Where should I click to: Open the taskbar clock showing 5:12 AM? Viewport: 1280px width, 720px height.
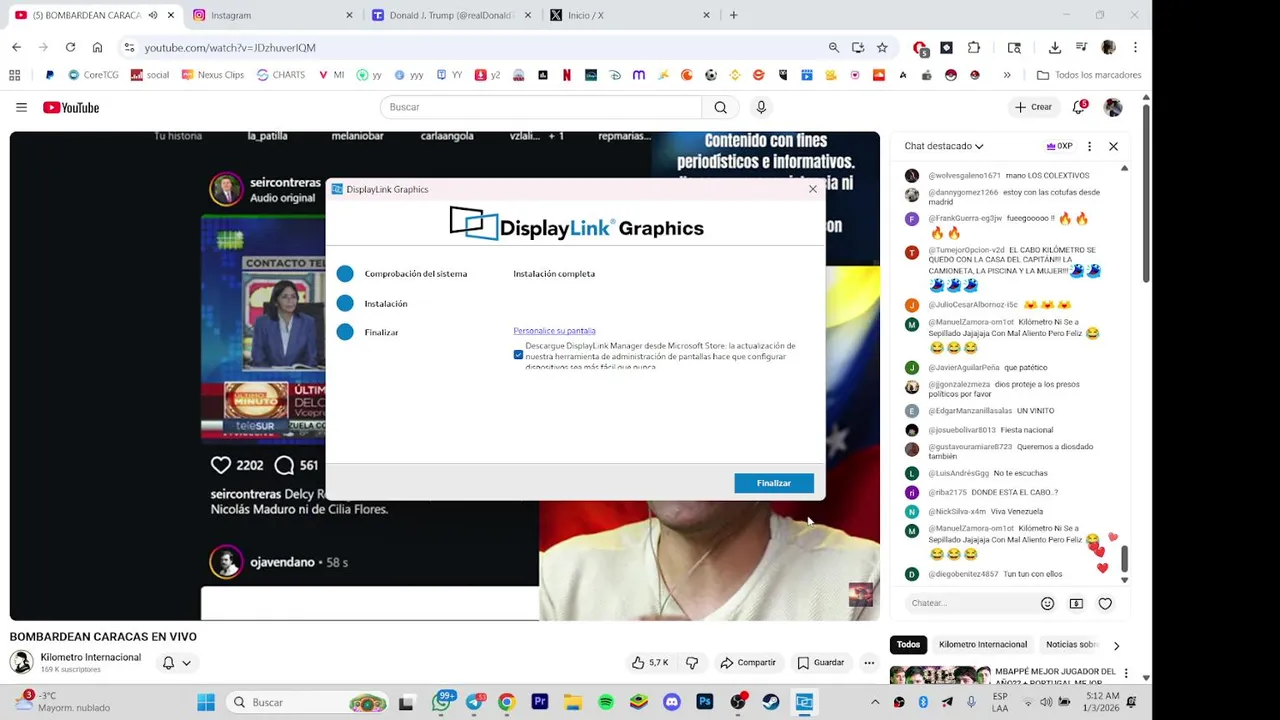[1102, 702]
